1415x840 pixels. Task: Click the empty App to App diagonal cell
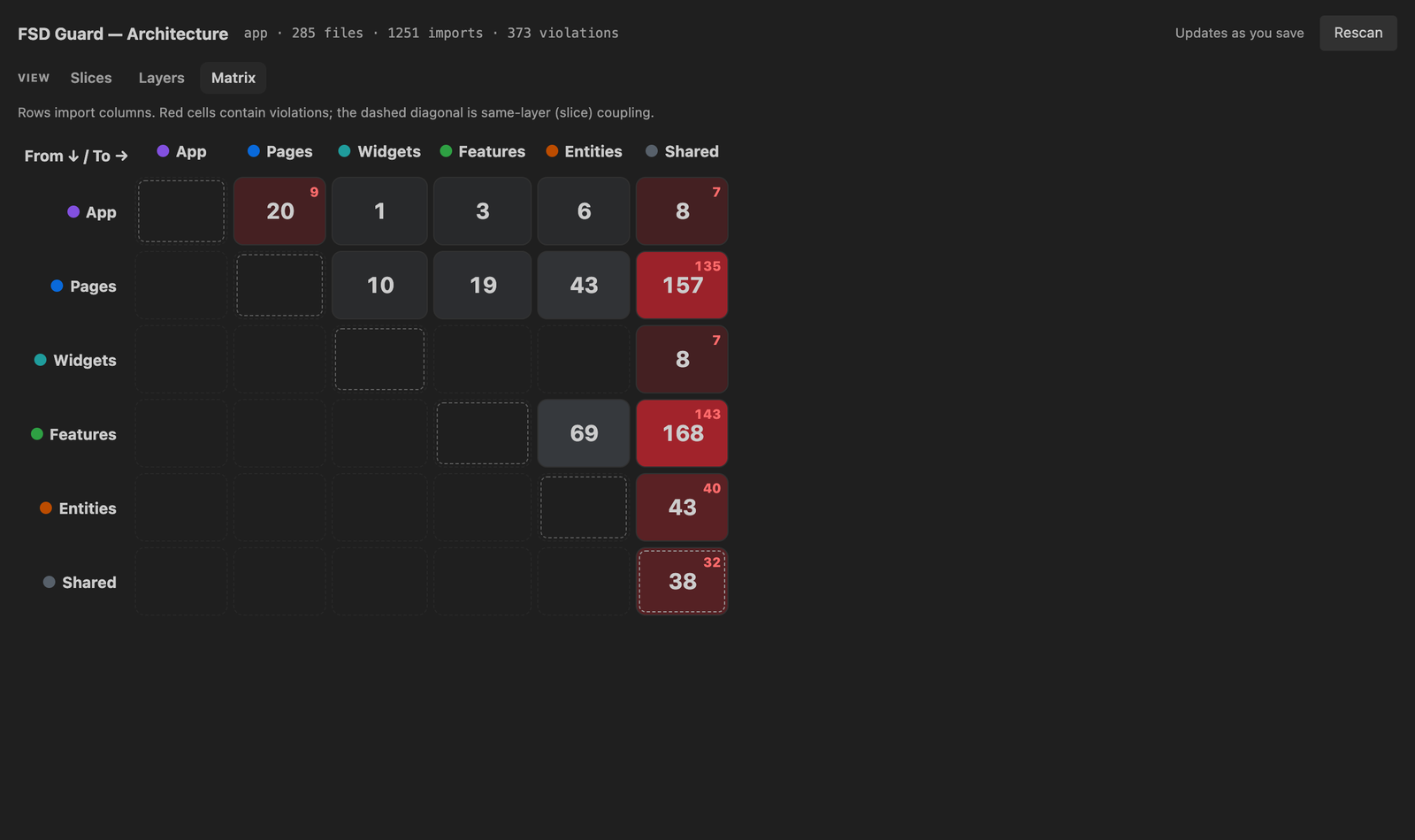coord(181,211)
